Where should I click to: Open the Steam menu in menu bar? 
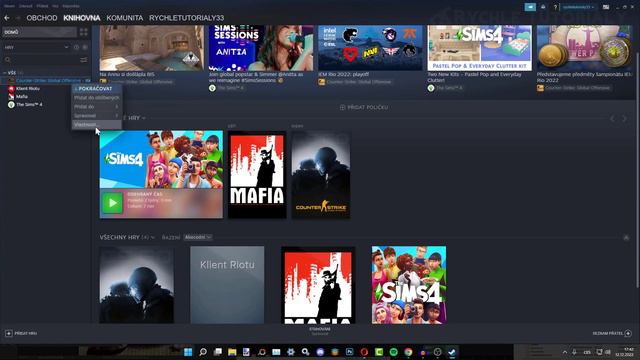click(9, 6)
